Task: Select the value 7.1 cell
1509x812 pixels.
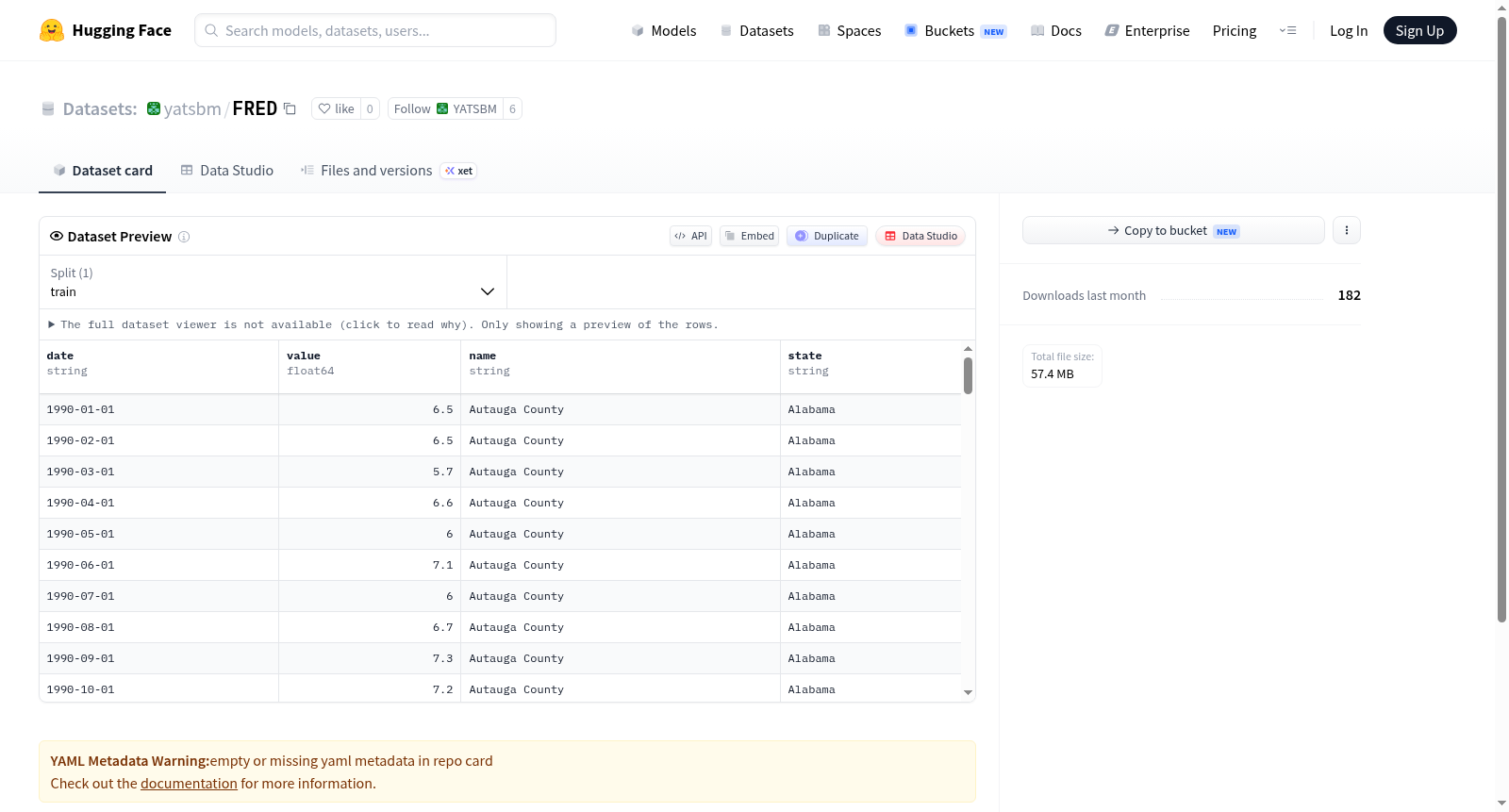Action: (370, 565)
